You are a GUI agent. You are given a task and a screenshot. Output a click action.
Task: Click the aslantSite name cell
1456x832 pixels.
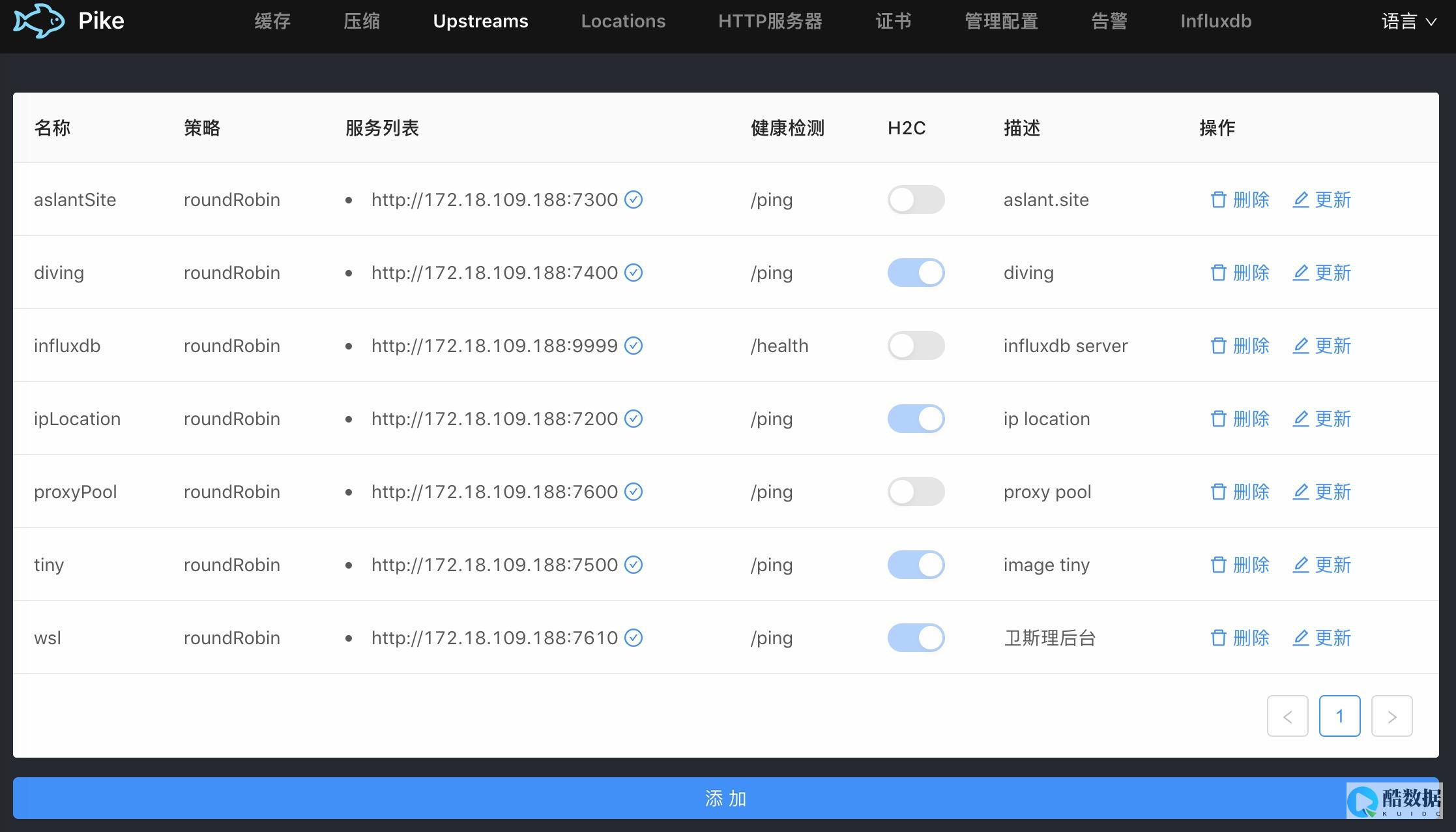(75, 200)
